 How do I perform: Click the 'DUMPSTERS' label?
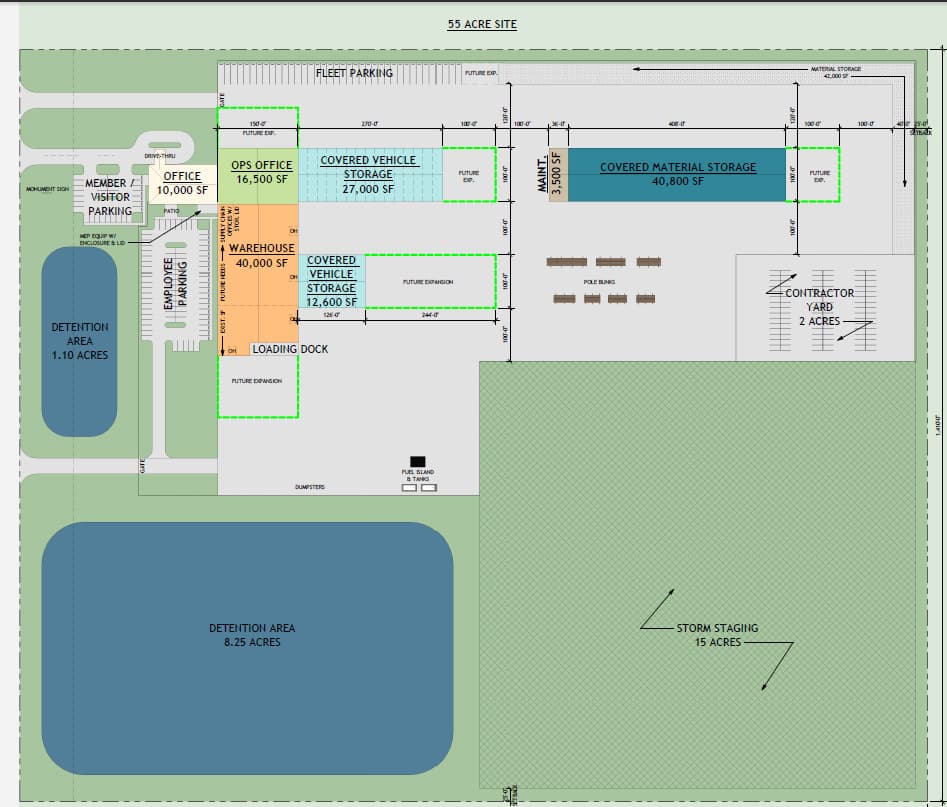[310, 487]
